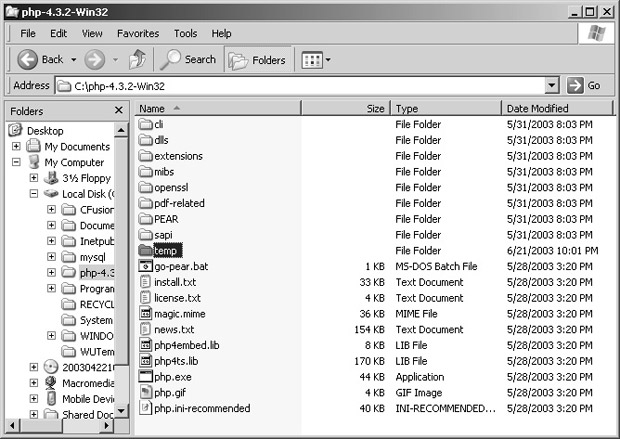Close the Folders pane with its X
Screen dimensions: 620x439
(x=119, y=110)
